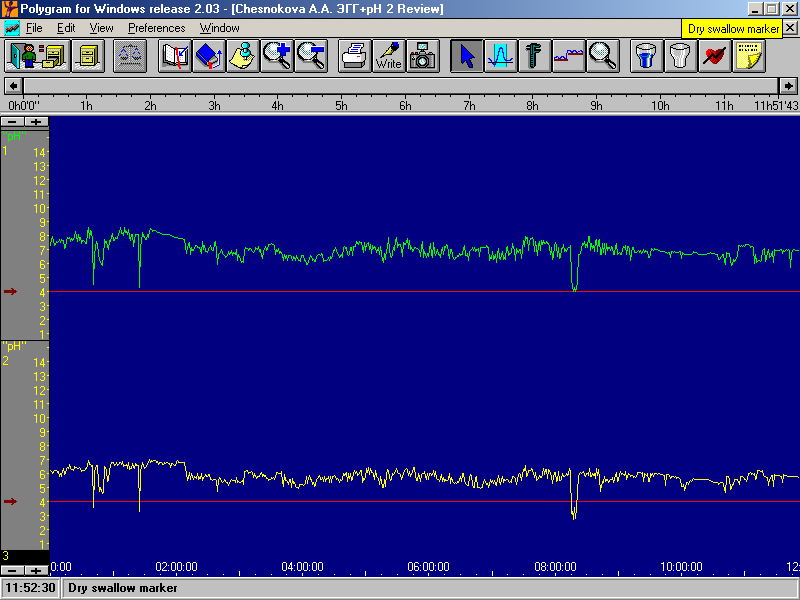Click the bottom minus channel scale button
The width and height of the screenshot is (800, 600).
(x=12, y=571)
